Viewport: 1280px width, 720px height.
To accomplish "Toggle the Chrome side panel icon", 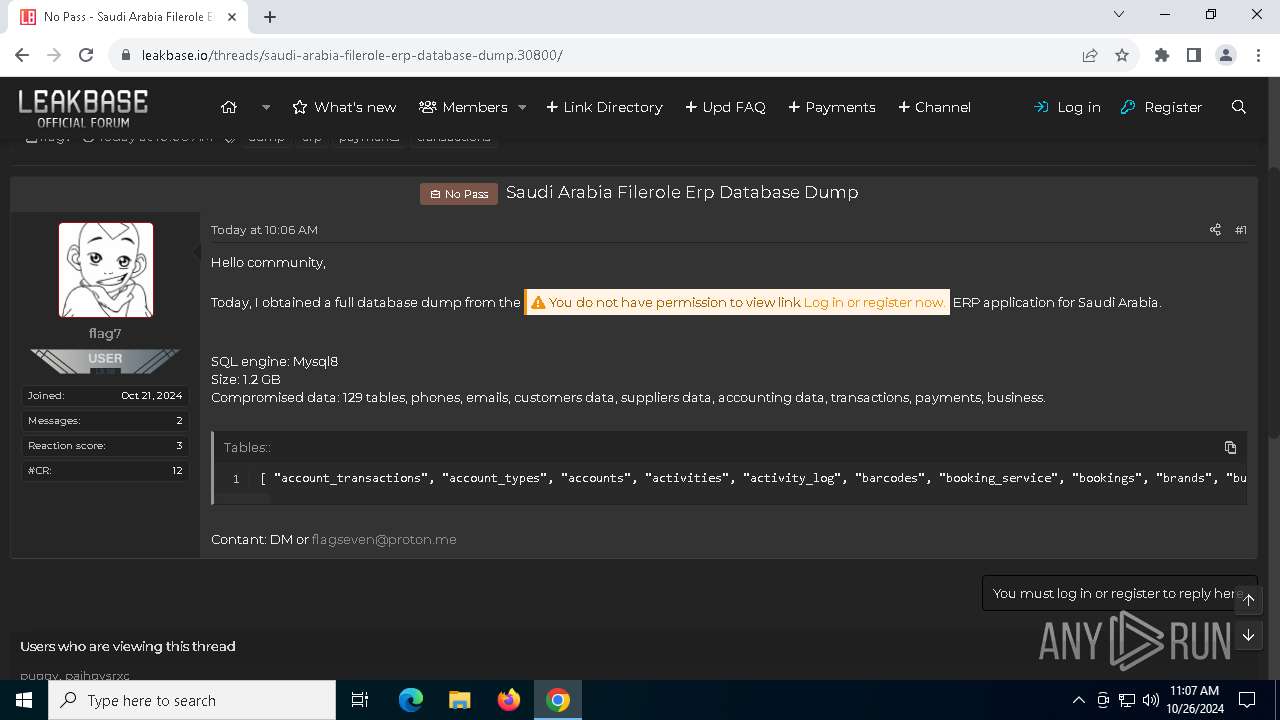I will (1194, 55).
